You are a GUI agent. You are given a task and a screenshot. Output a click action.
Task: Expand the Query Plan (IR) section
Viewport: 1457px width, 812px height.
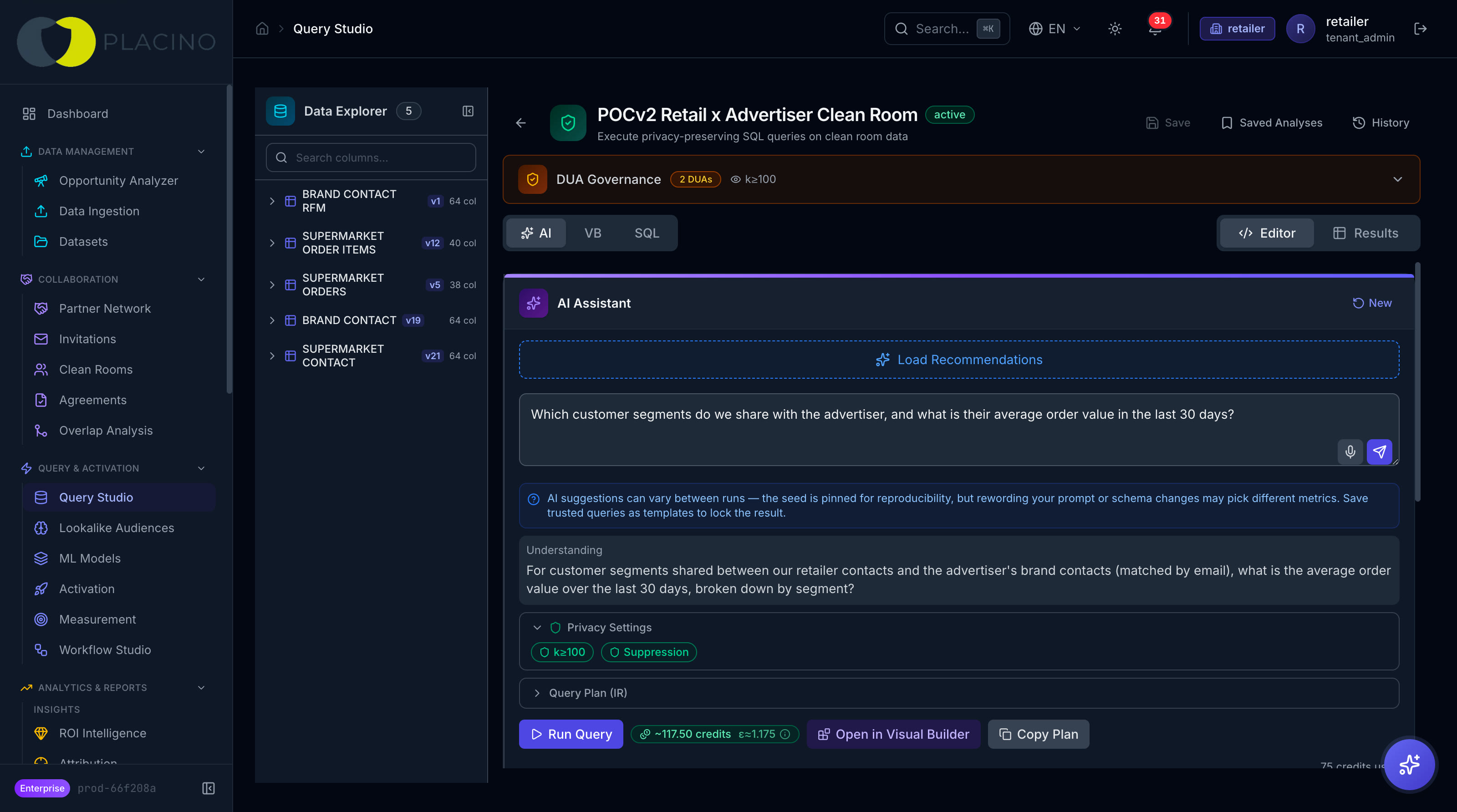pyautogui.click(x=537, y=693)
